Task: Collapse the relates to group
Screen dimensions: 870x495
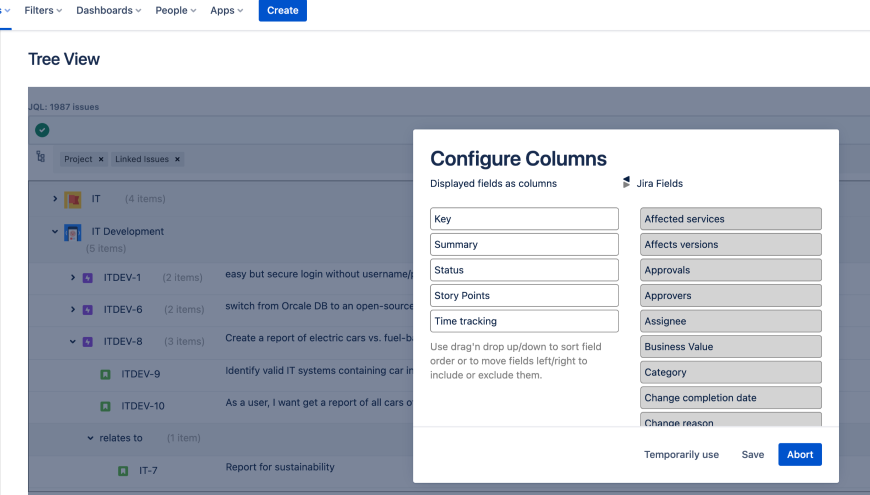Action: [90, 438]
